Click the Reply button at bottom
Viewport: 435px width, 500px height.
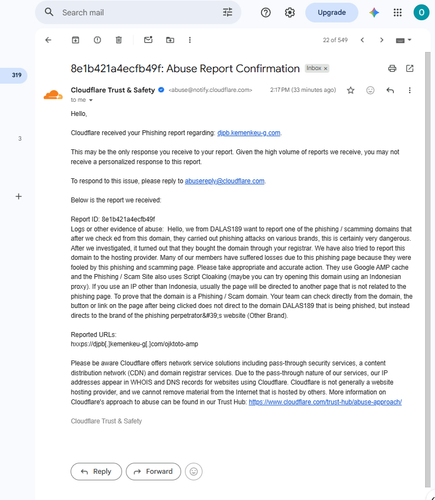[x=96, y=471]
